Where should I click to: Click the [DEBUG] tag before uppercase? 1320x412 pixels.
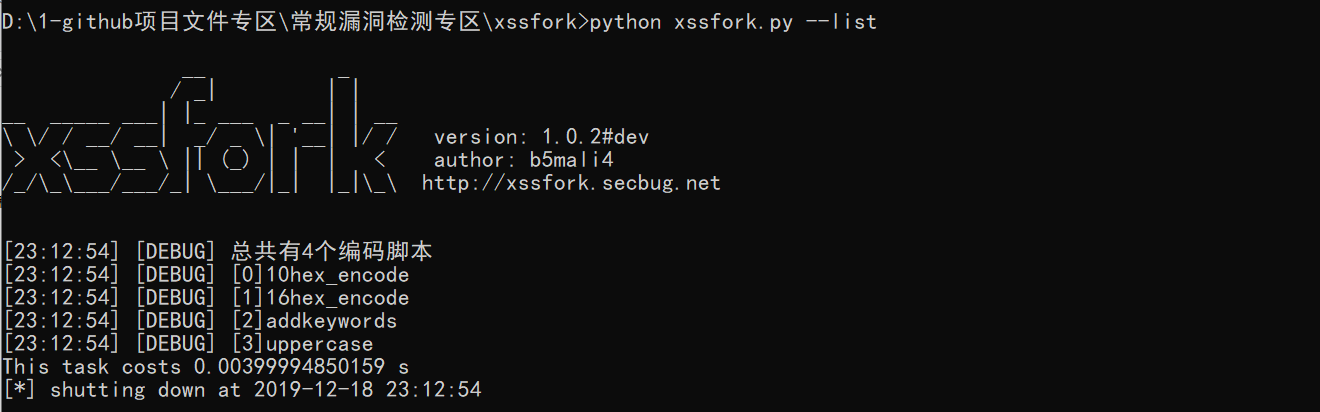(x=174, y=344)
